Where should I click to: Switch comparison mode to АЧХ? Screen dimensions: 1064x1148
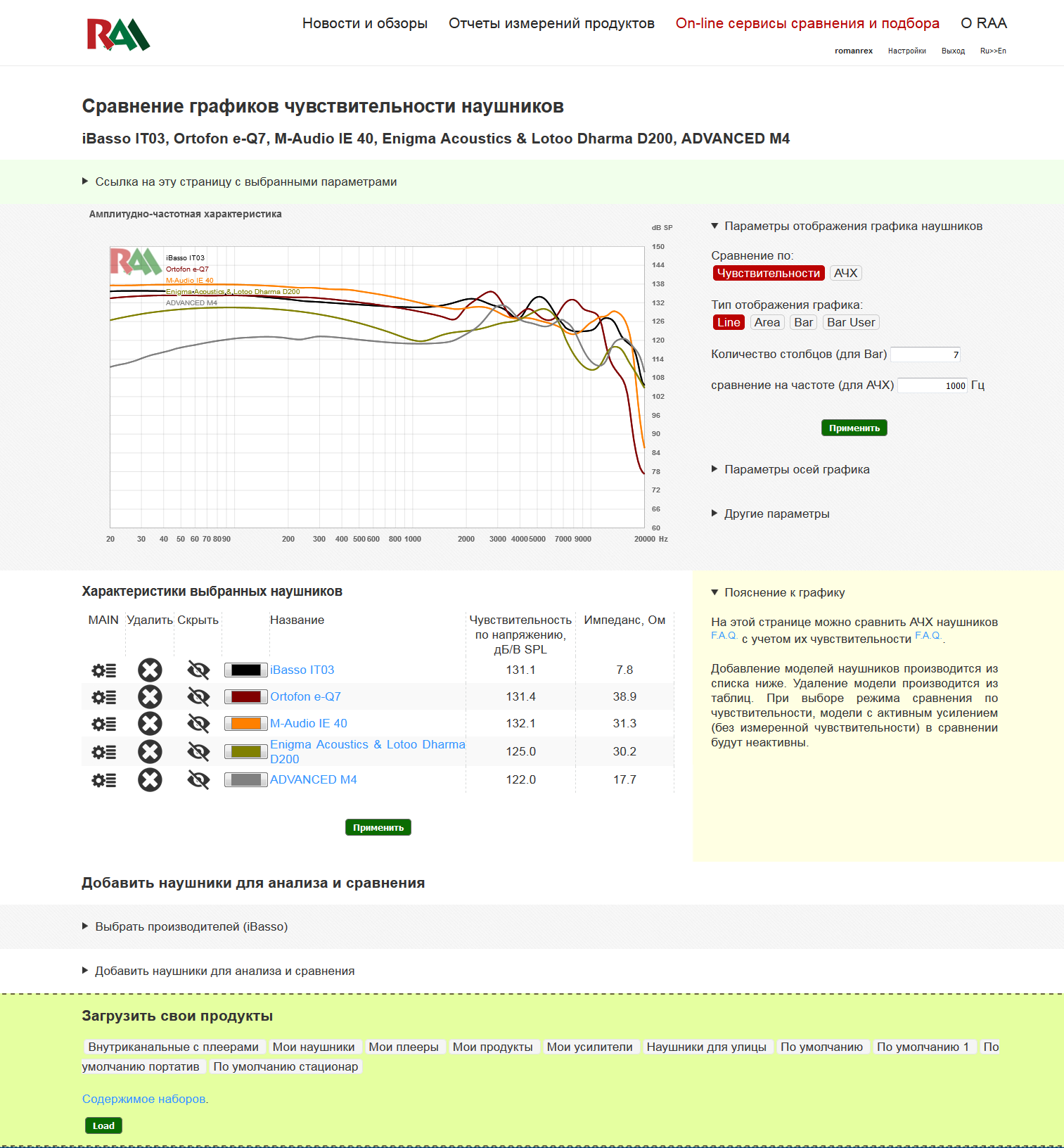pos(845,273)
